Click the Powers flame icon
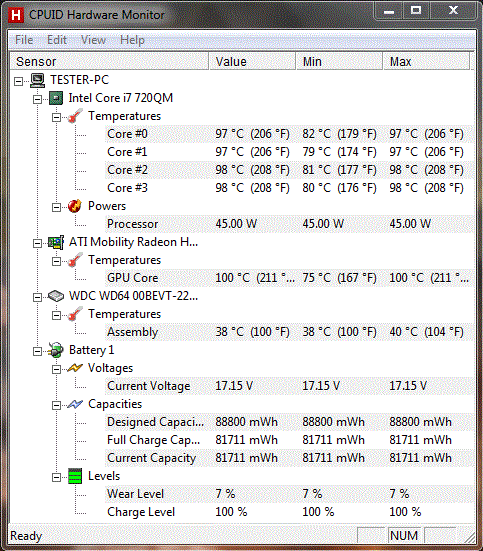Screen dimensions: 483x551 (x=75, y=206)
